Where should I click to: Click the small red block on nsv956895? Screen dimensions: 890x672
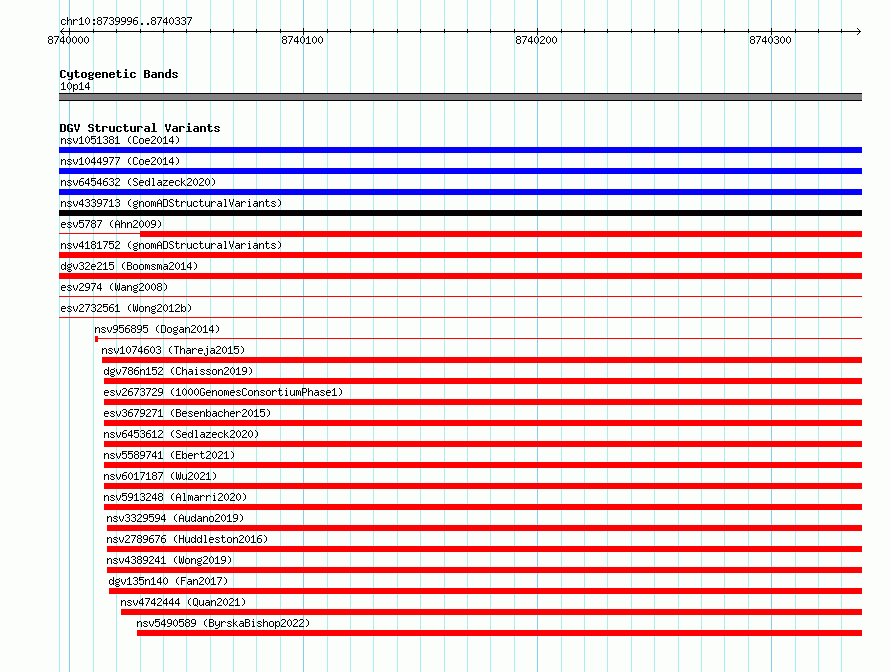[x=96, y=339]
